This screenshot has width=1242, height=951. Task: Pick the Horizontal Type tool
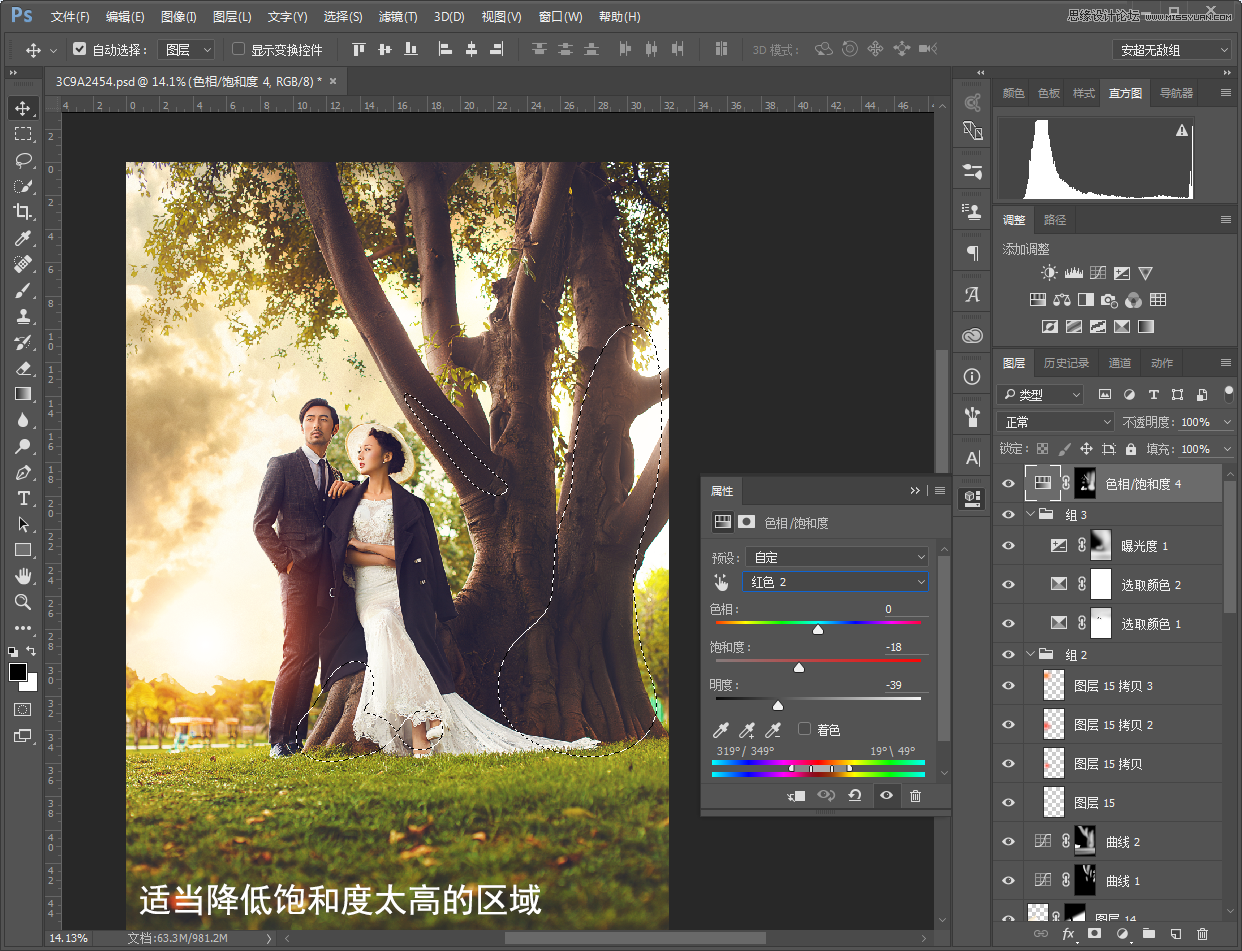click(x=22, y=498)
